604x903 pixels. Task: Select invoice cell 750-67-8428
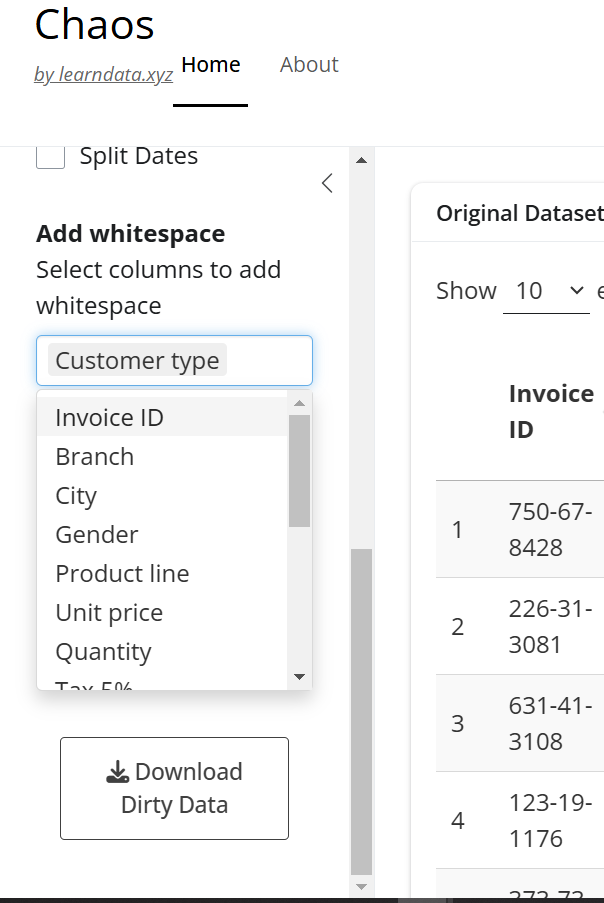coord(550,529)
